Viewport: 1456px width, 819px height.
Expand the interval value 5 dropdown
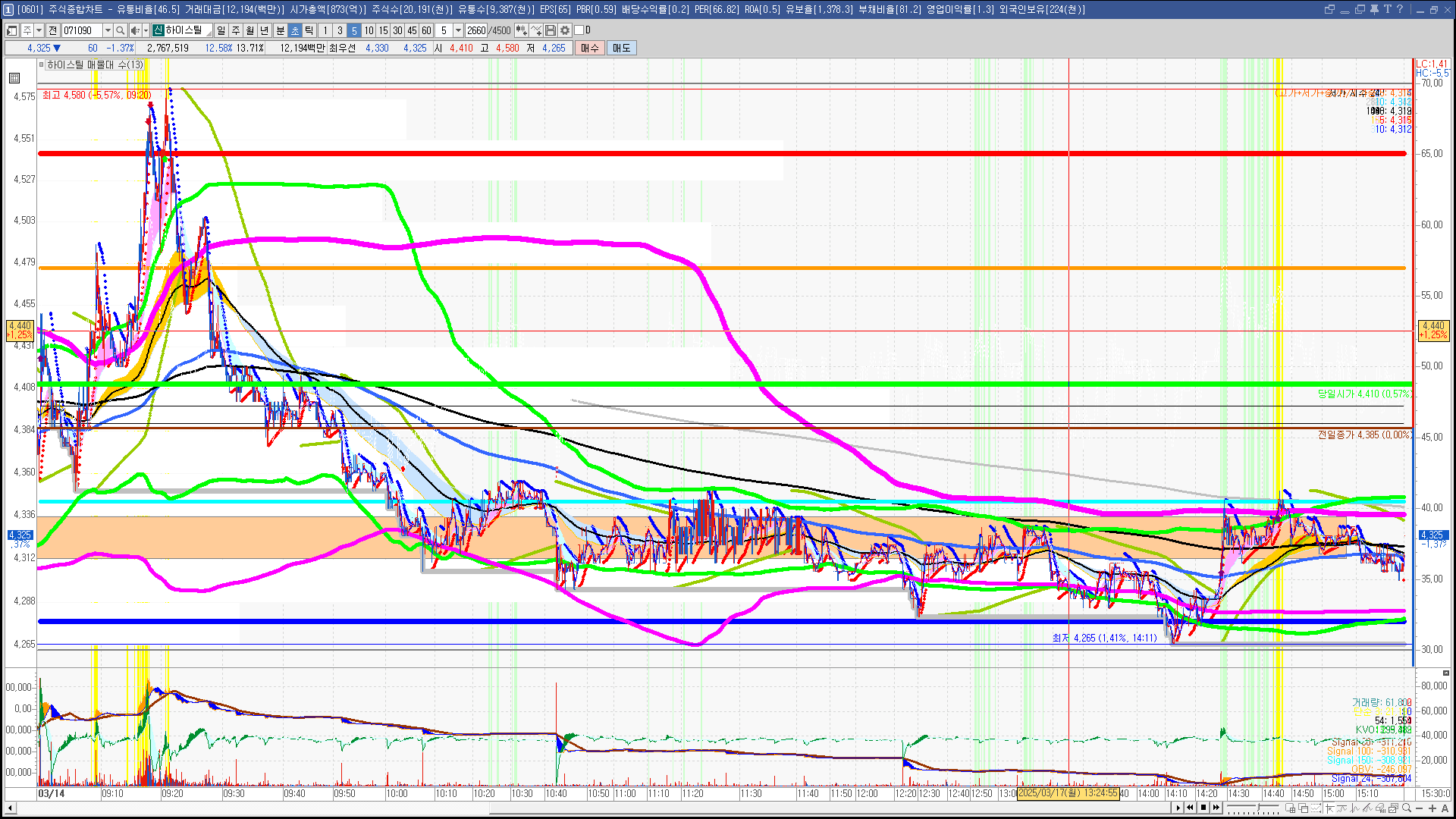[458, 30]
